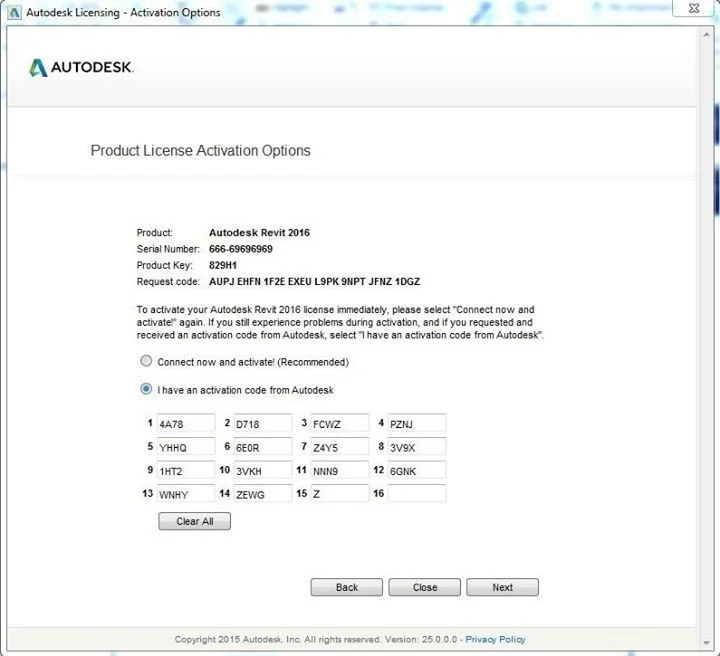
Task: Proceed with the Next button
Action: click(502, 587)
